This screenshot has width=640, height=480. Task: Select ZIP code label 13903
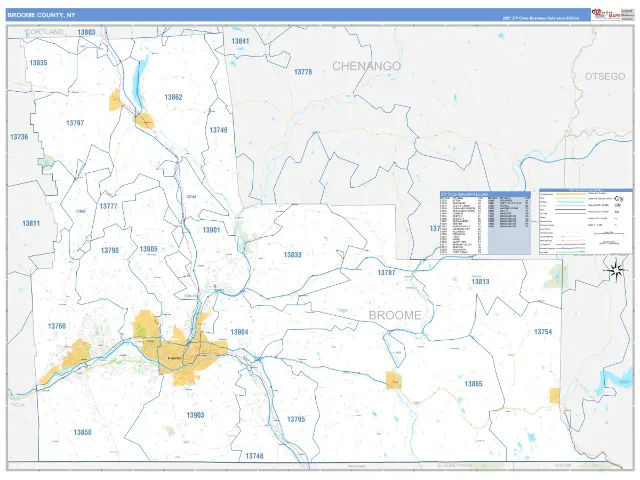tap(195, 416)
